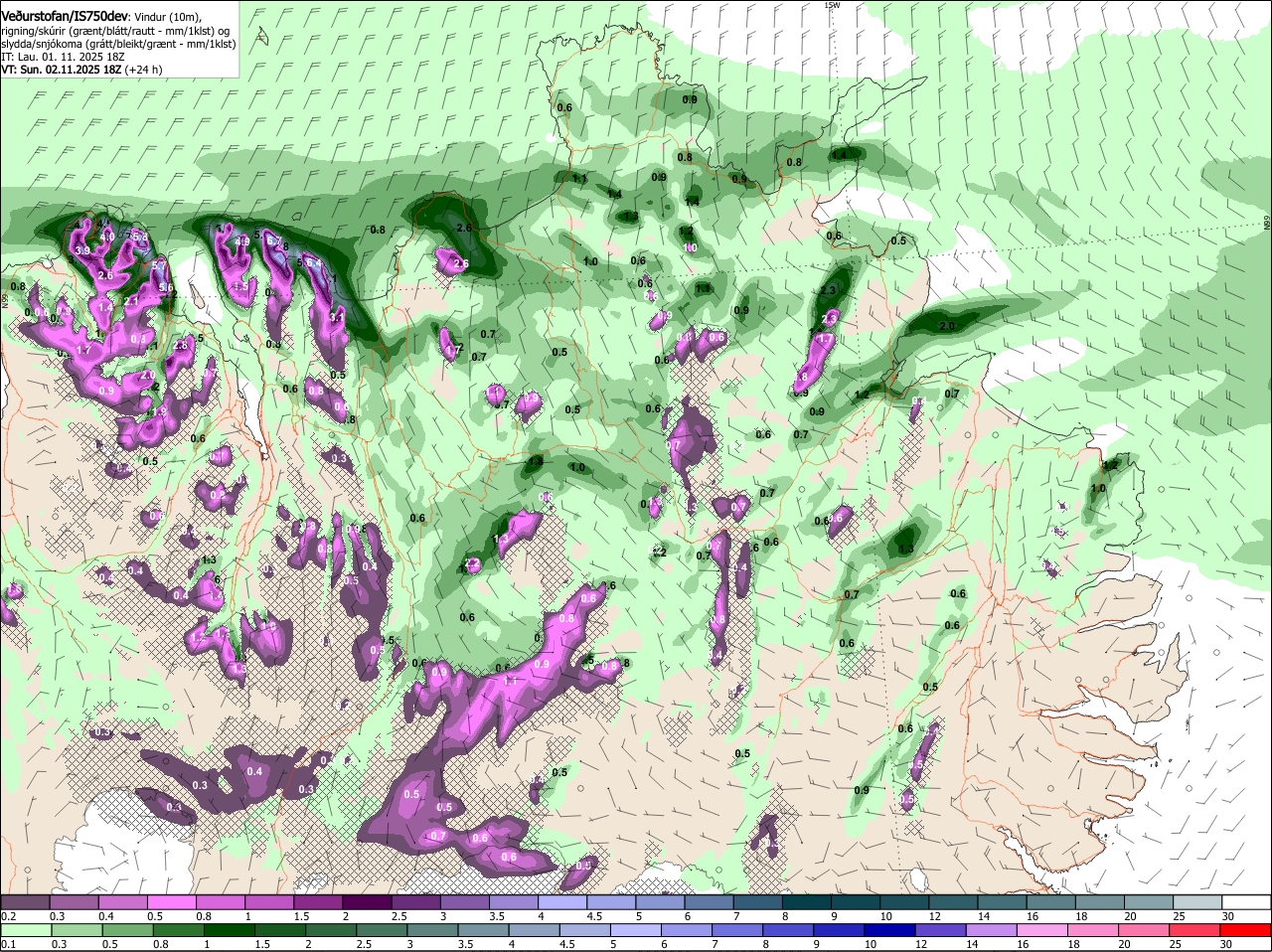Screen dimensions: 1272x952
Task: Select upper snow scale swatch starting at 12
Action: (x=954, y=901)
